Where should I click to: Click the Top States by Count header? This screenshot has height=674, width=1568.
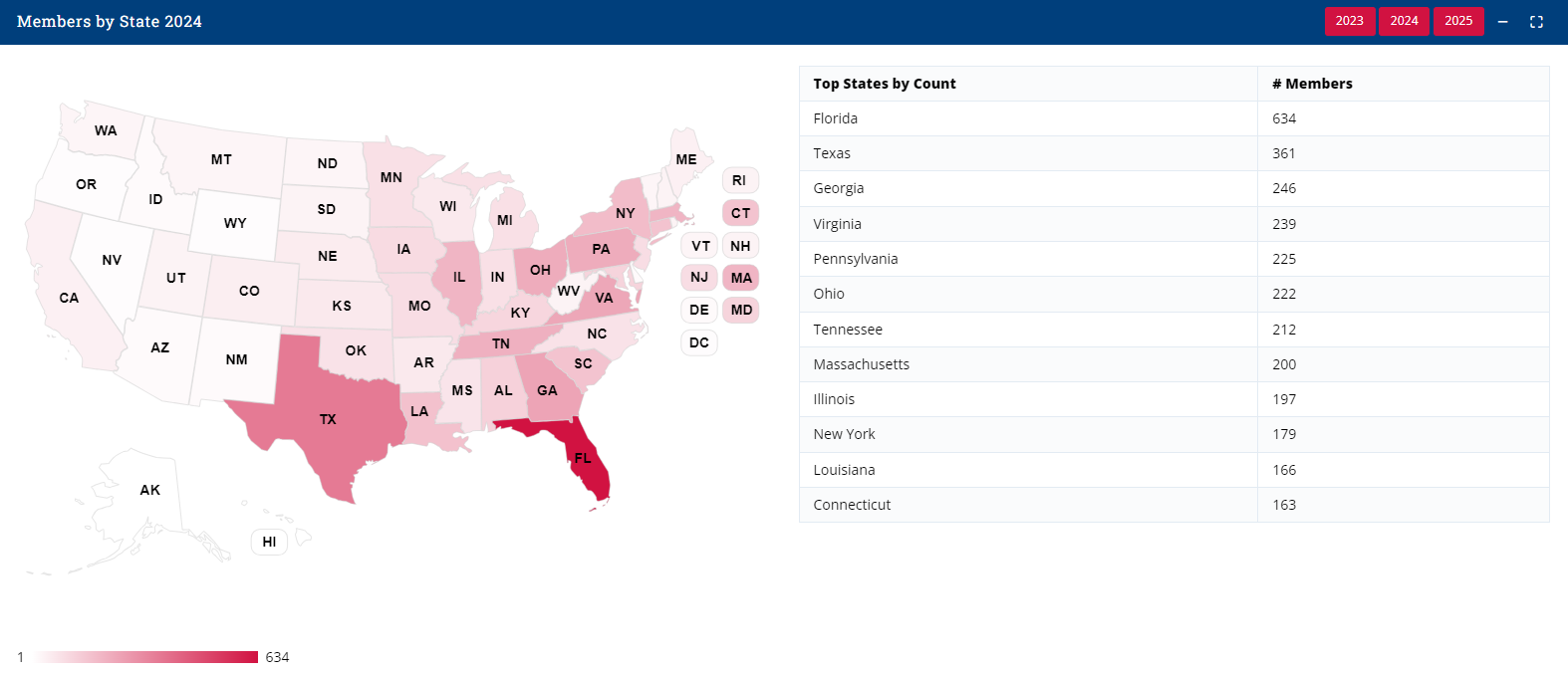[x=885, y=84]
